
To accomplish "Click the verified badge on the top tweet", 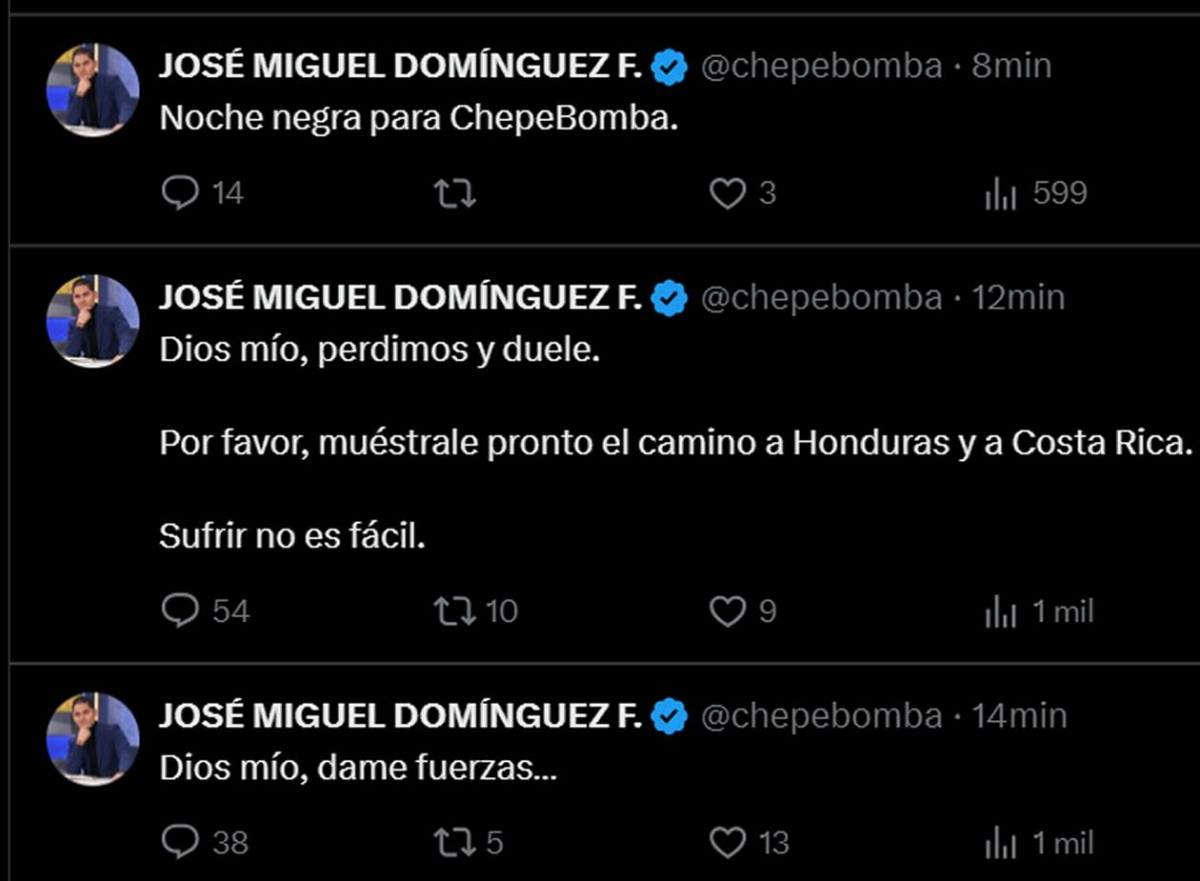I will tap(668, 64).
